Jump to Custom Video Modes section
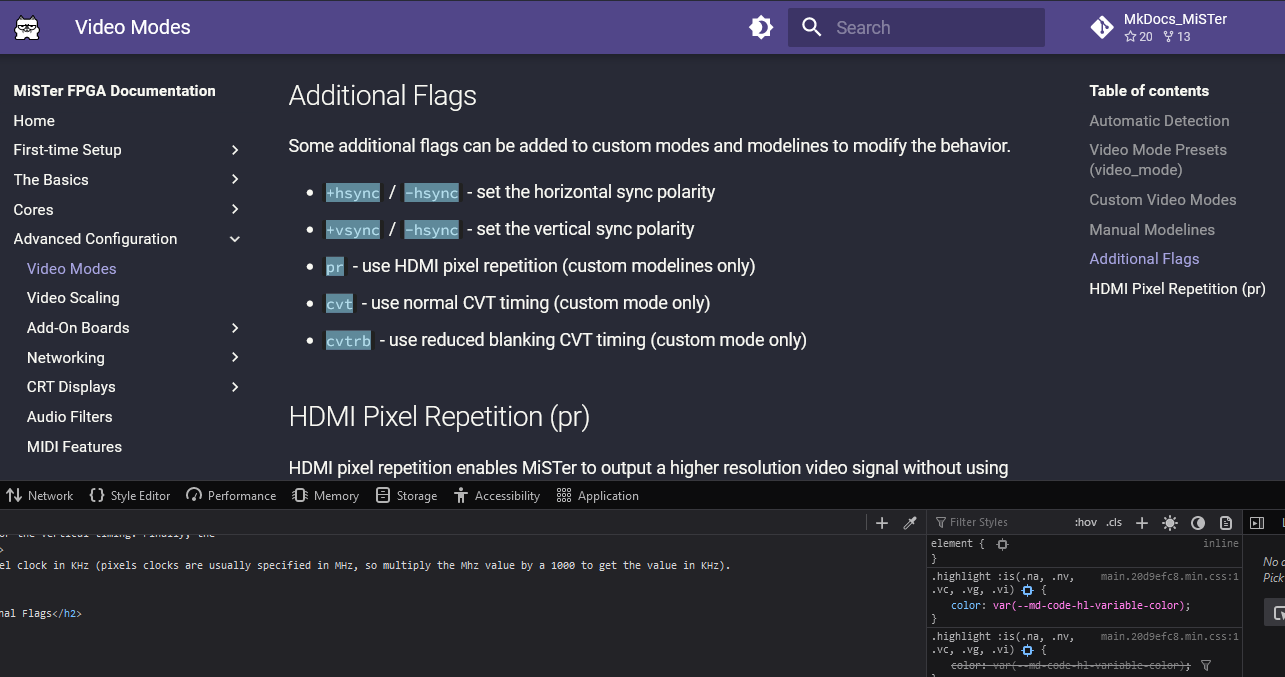The width and height of the screenshot is (1285, 677). click(1163, 200)
